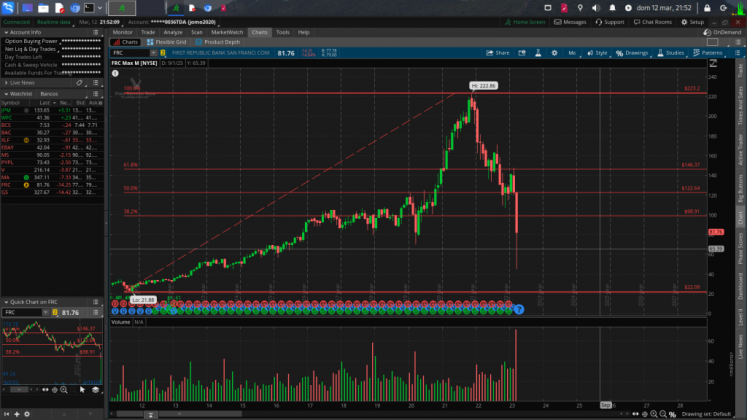
Task: Click Quick Chart zoom-in magnifier icon
Action: click(x=64, y=390)
